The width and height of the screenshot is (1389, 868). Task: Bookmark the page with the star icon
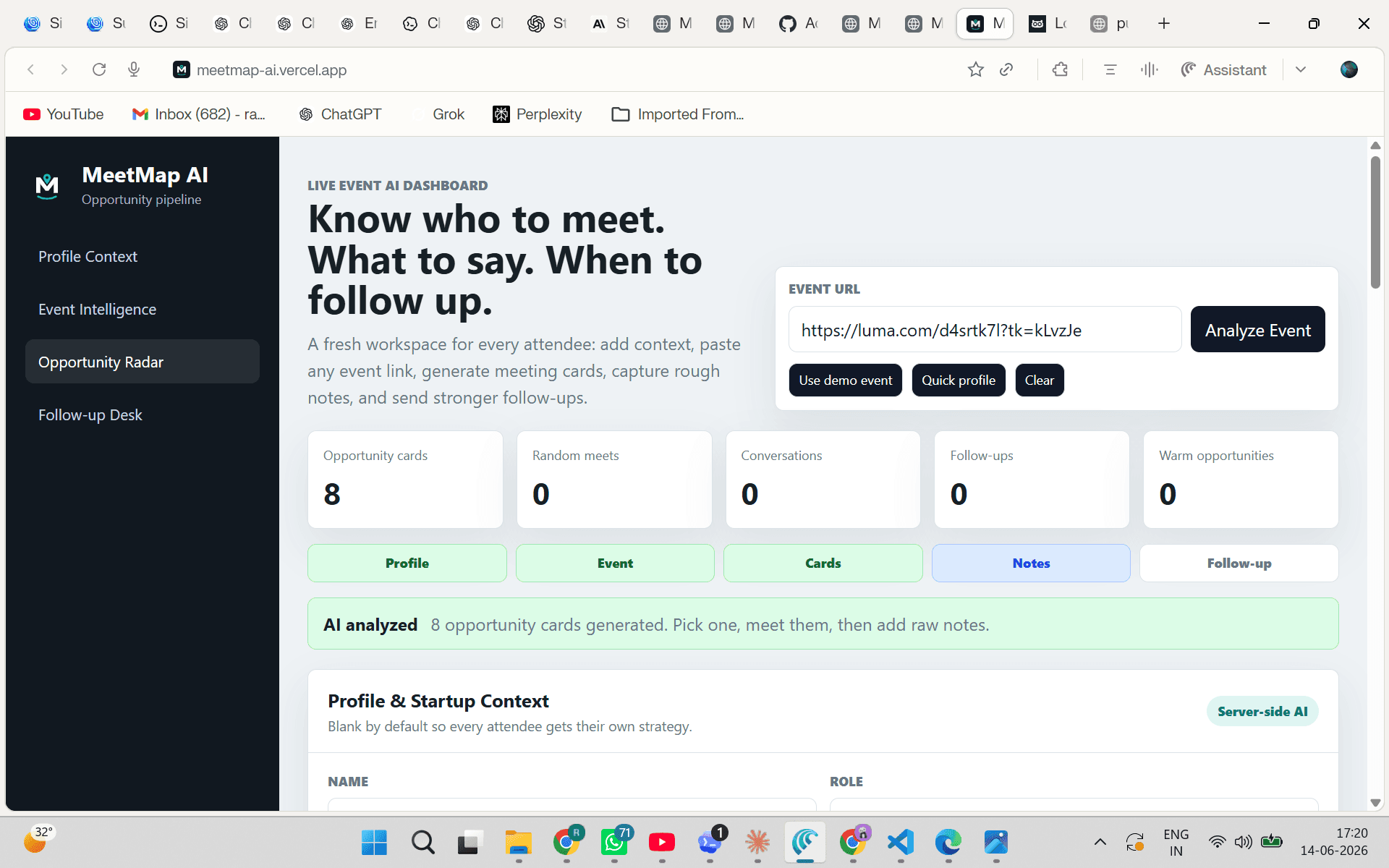tap(975, 69)
